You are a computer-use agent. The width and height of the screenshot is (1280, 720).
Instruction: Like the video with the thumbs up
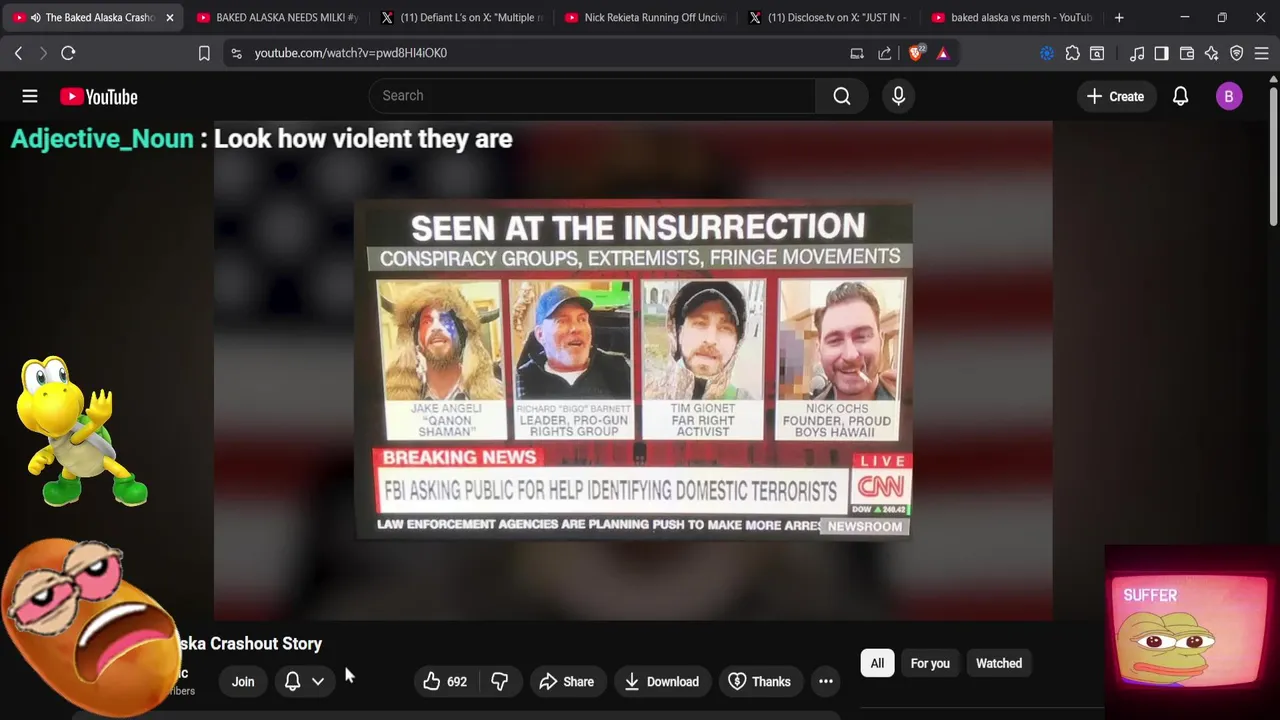[x=445, y=682]
